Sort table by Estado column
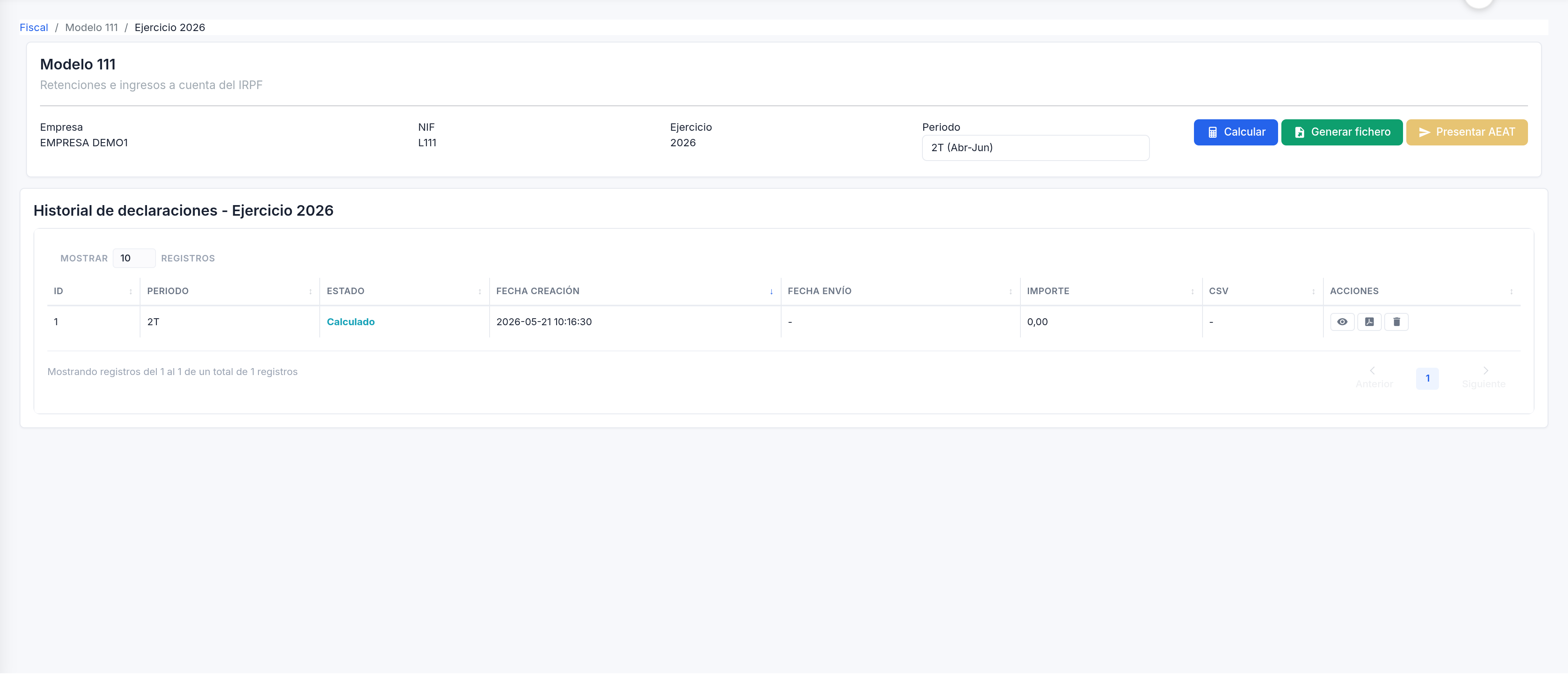The image size is (1568, 679). point(404,291)
